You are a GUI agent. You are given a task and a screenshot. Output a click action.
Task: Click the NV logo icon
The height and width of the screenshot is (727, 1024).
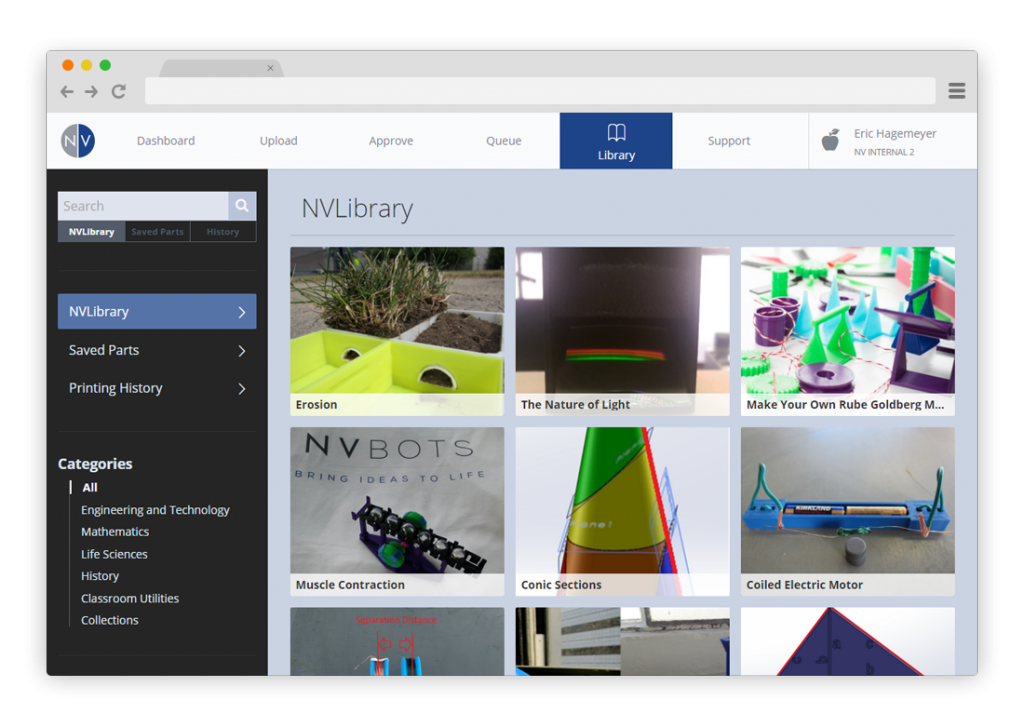(78, 140)
